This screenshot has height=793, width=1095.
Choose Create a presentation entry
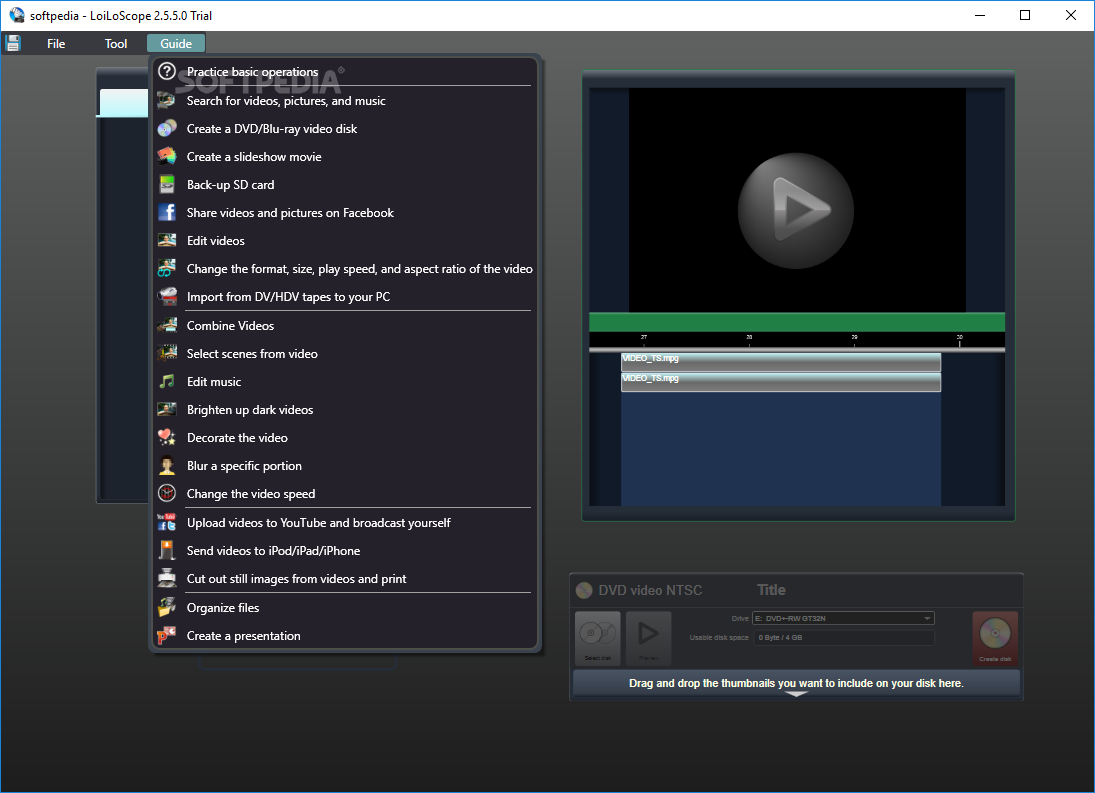click(x=243, y=635)
